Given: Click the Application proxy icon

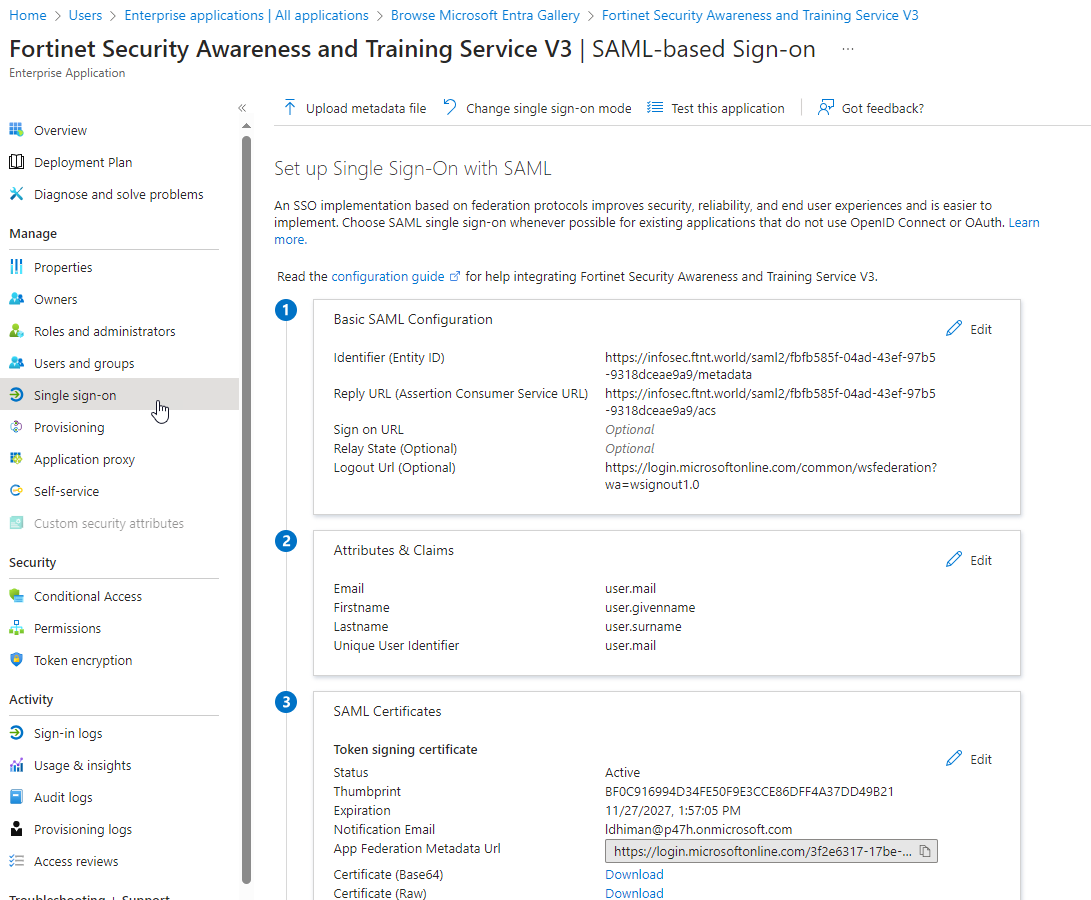Looking at the screenshot, I should [x=16, y=459].
